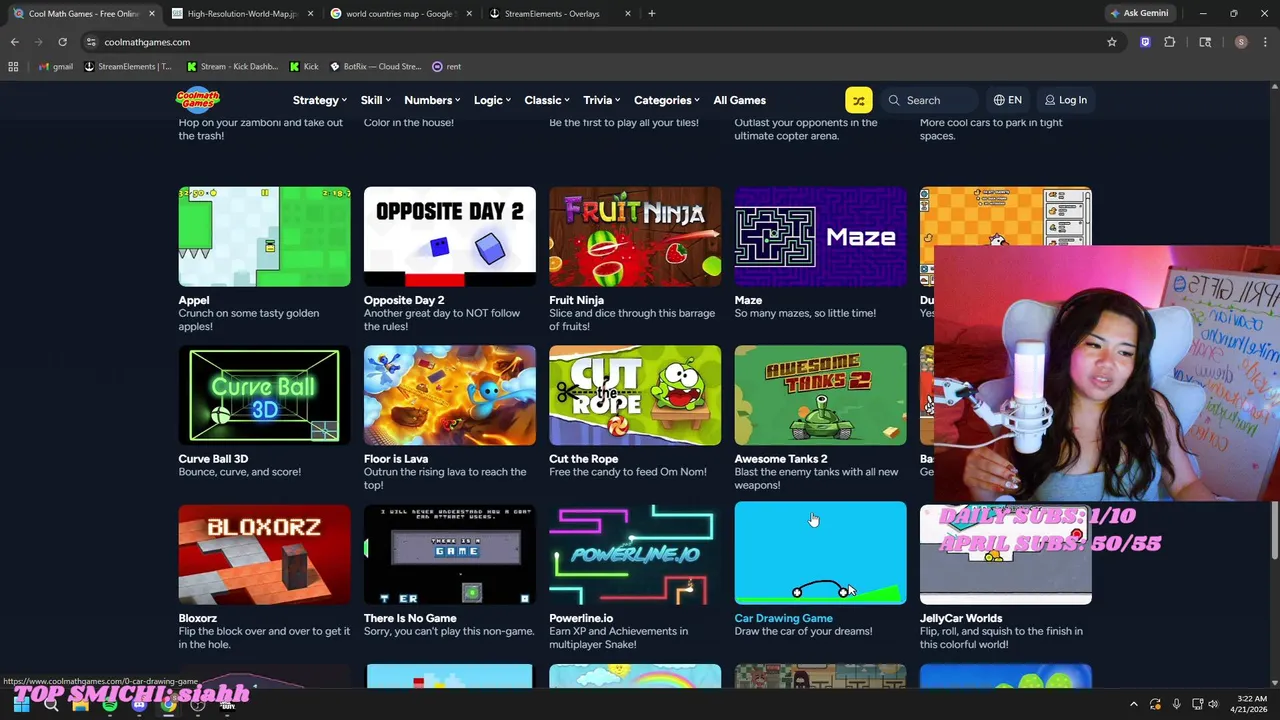Expand the Trivia menu
Viewport: 1280px width, 720px height.
601,100
